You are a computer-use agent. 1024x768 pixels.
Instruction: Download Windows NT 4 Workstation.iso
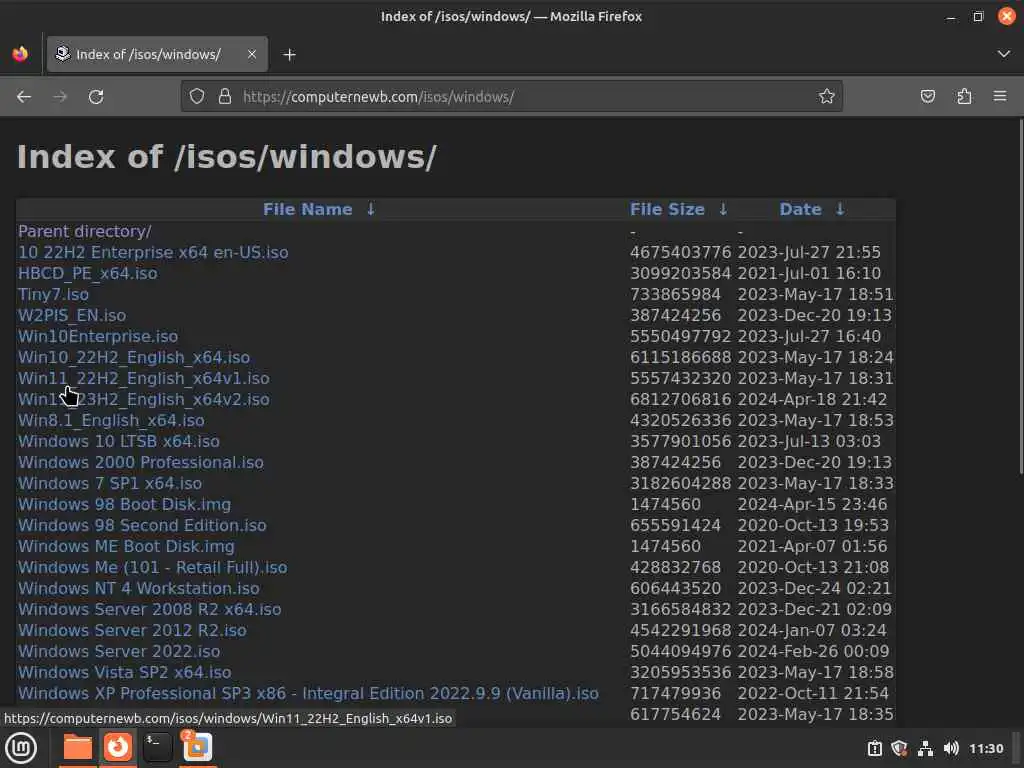[138, 588]
